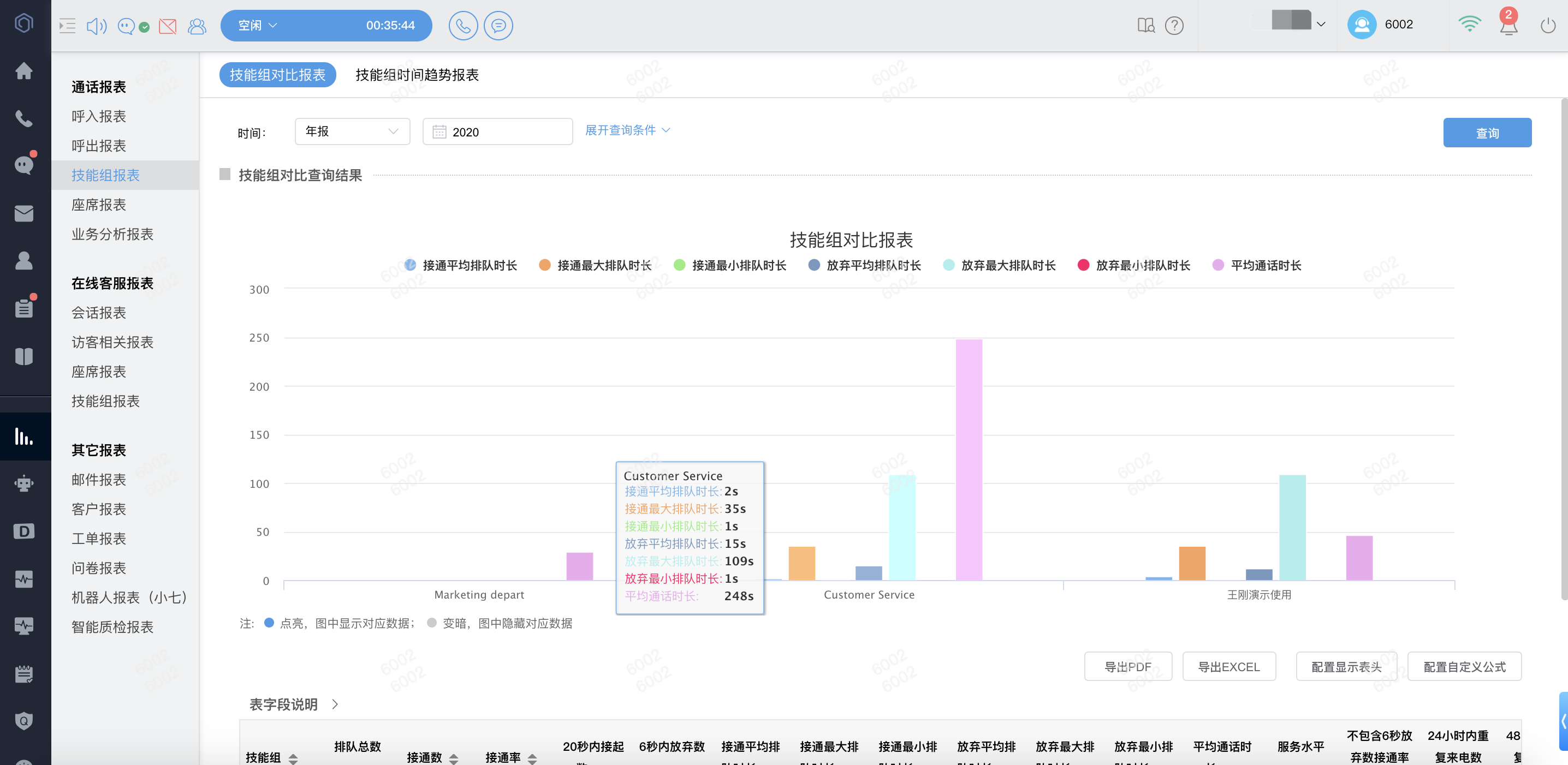This screenshot has height=765, width=1568.
Task: Open the blue side panel handle at right edge
Action: (x=1563, y=721)
